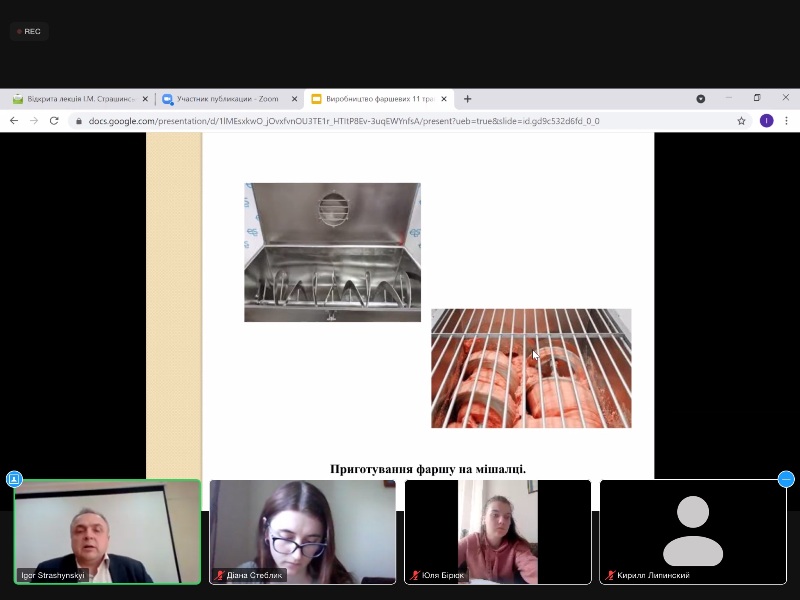Image resolution: width=800 pixels, height=600 pixels.
Task: Click the minced meat in mixer photo
Action: pyautogui.click(x=531, y=368)
